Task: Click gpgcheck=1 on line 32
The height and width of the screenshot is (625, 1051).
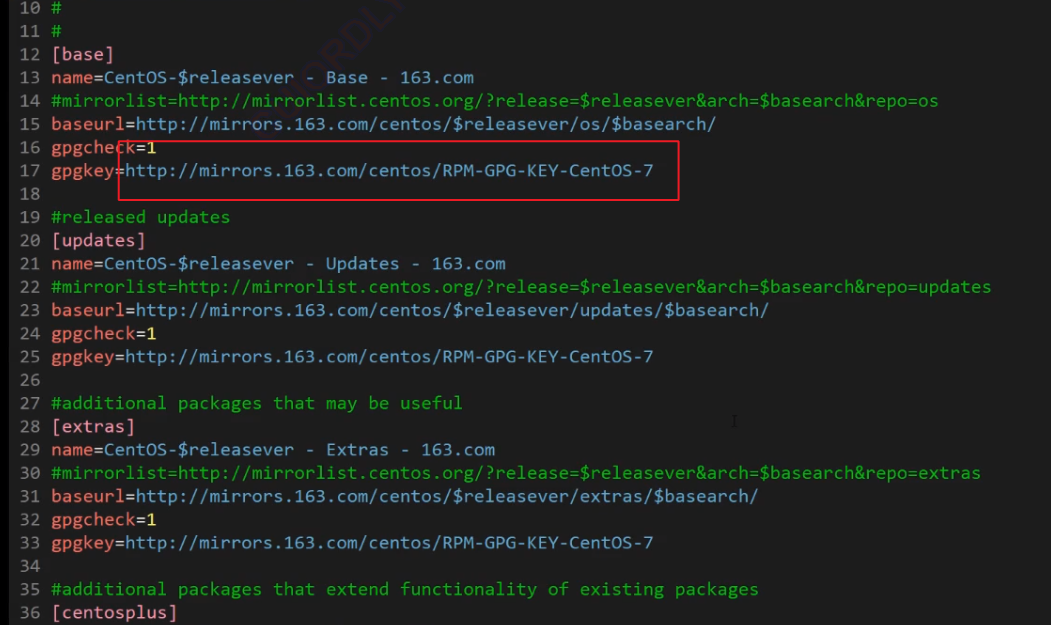Action: 103,520
